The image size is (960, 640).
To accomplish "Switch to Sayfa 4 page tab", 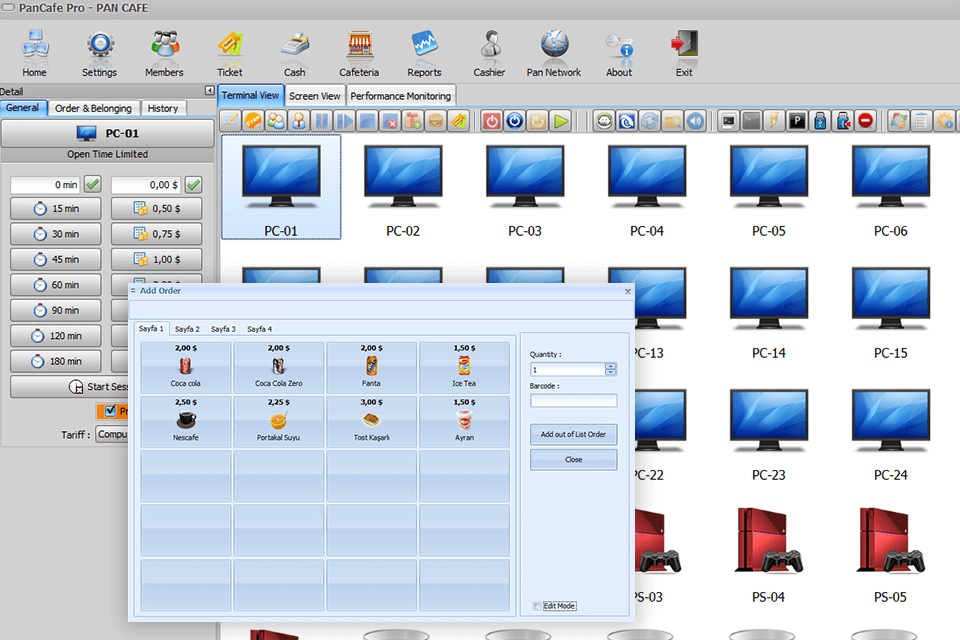I will click(260, 329).
